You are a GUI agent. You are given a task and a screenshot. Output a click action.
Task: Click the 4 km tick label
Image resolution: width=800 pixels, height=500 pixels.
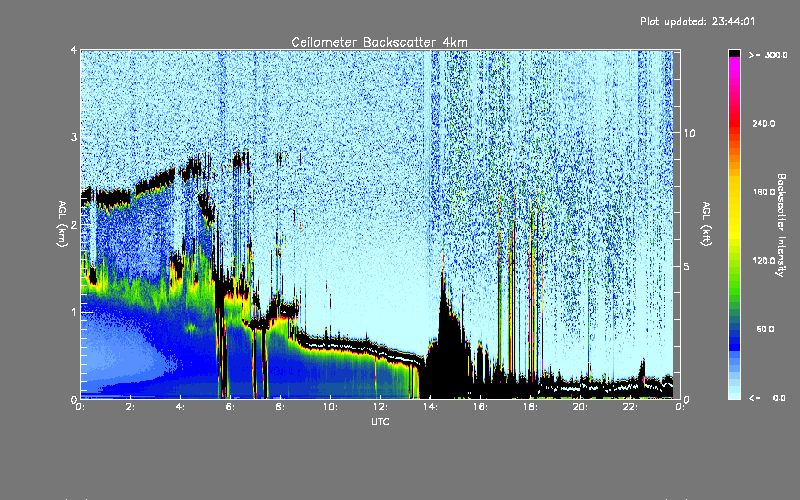74,50
